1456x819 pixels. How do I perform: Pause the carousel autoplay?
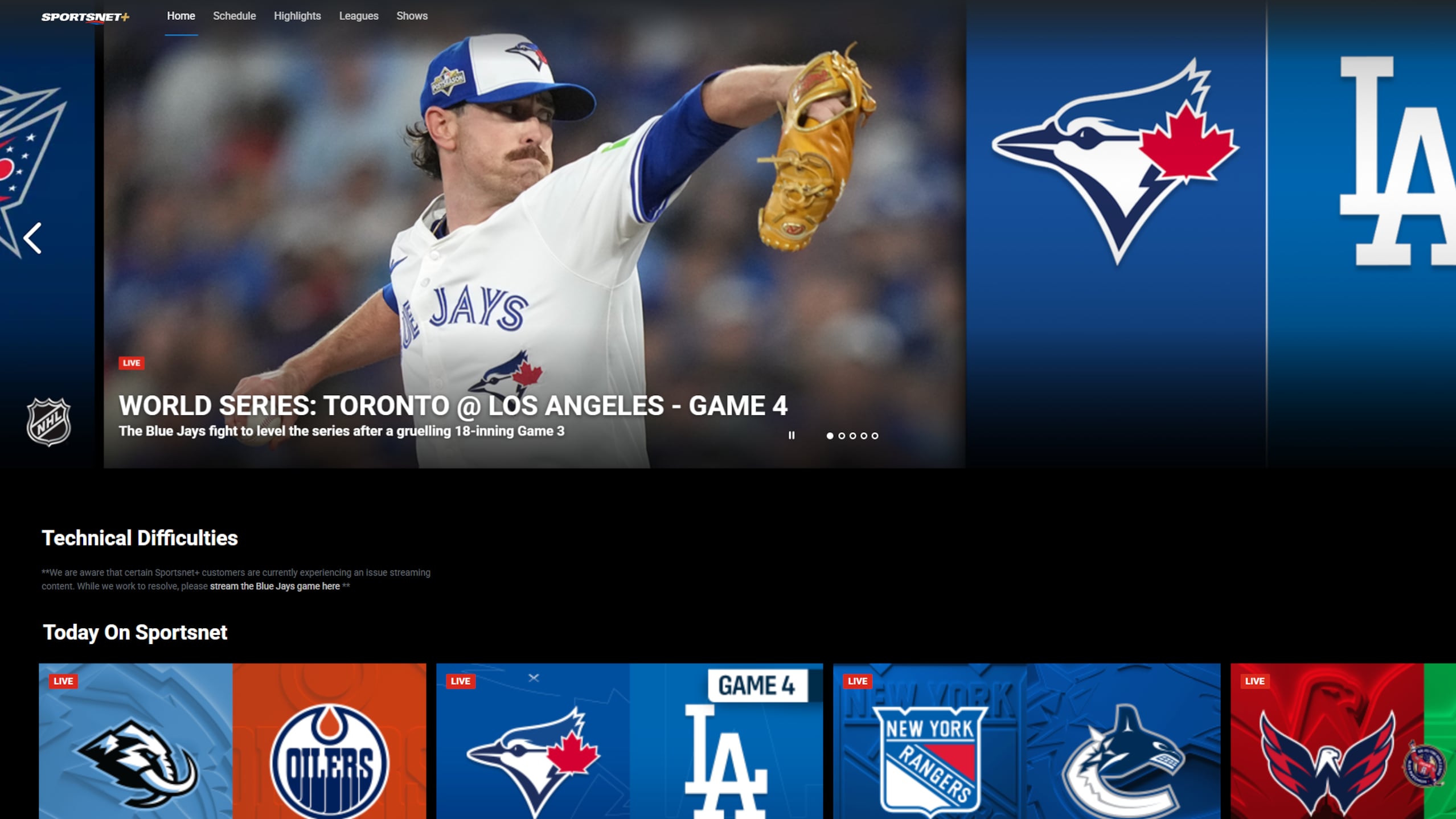pos(791,435)
